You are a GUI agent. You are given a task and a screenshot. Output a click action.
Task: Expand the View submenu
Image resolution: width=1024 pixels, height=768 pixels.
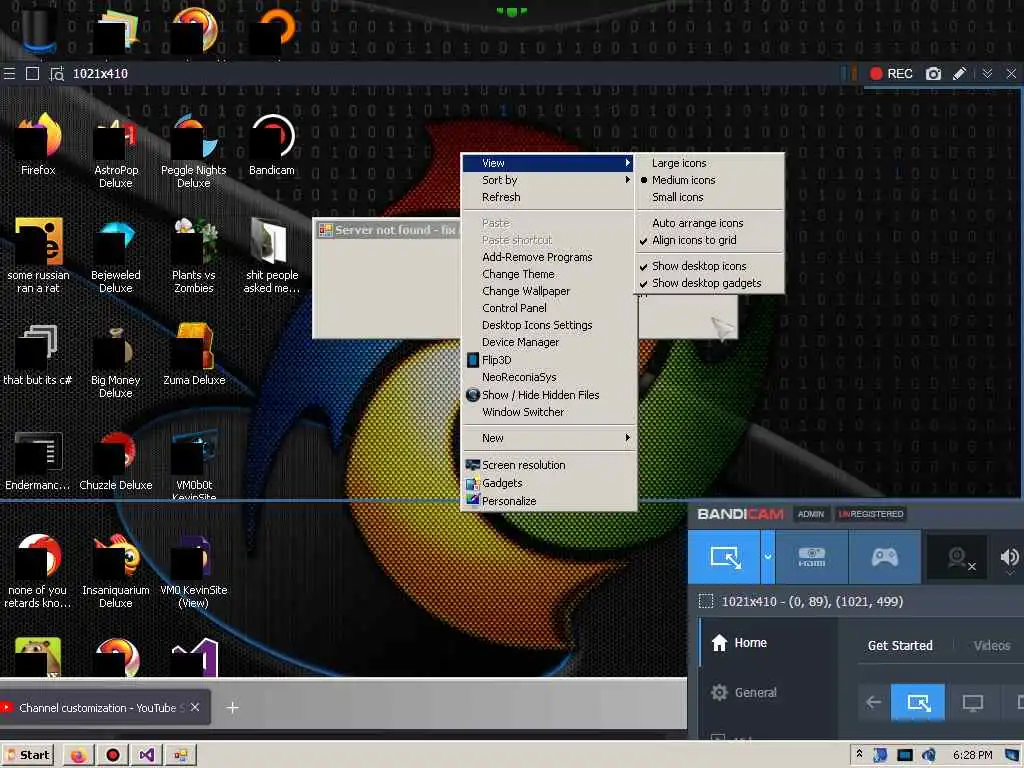pos(549,163)
